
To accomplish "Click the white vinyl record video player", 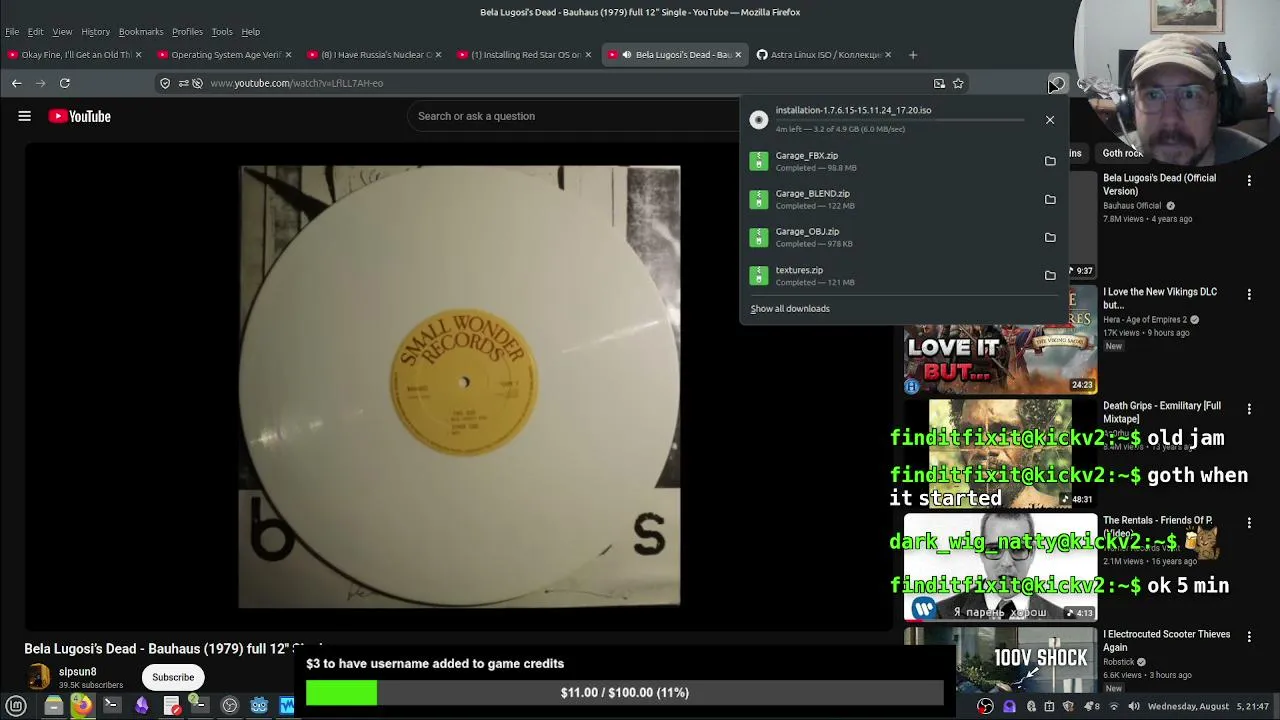I will (x=459, y=386).
